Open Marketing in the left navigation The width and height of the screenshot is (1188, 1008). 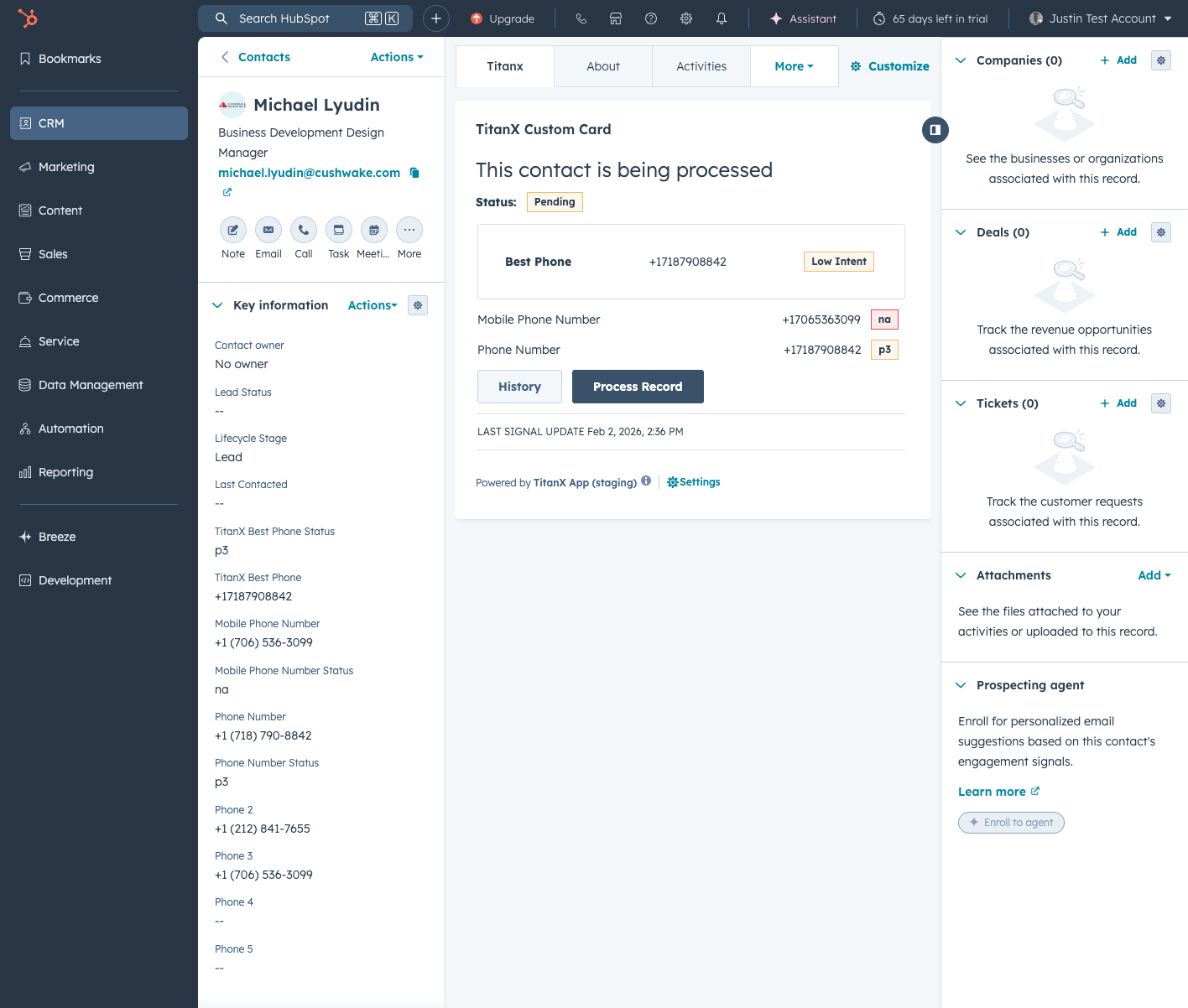point(99,167)
